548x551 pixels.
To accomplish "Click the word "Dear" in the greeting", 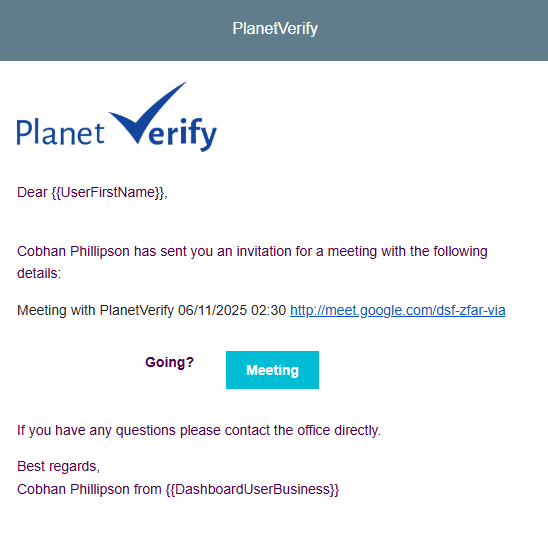I will (x=32, y=192).
